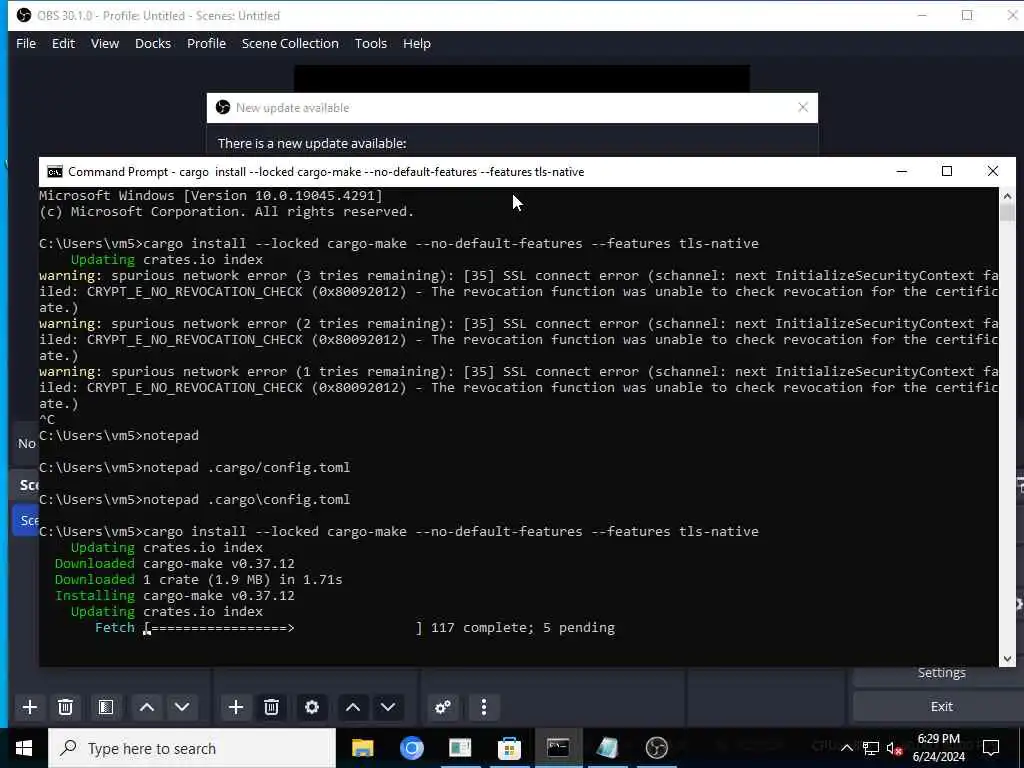Remove the selected scene with the trash icon
The height and width of the screenshot is (768, 1024).
click(65, 707)
